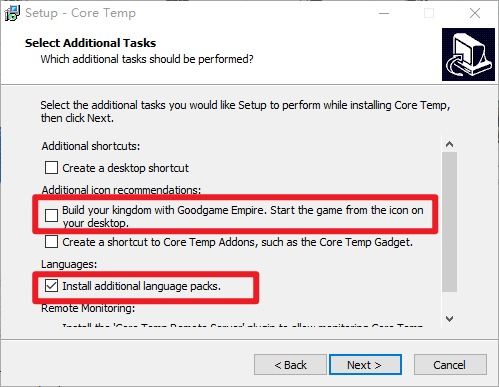Viewport: 499px width, 387px height.
Task: Click the Select Additional Tasks heading
Action: tap(90, 43)
